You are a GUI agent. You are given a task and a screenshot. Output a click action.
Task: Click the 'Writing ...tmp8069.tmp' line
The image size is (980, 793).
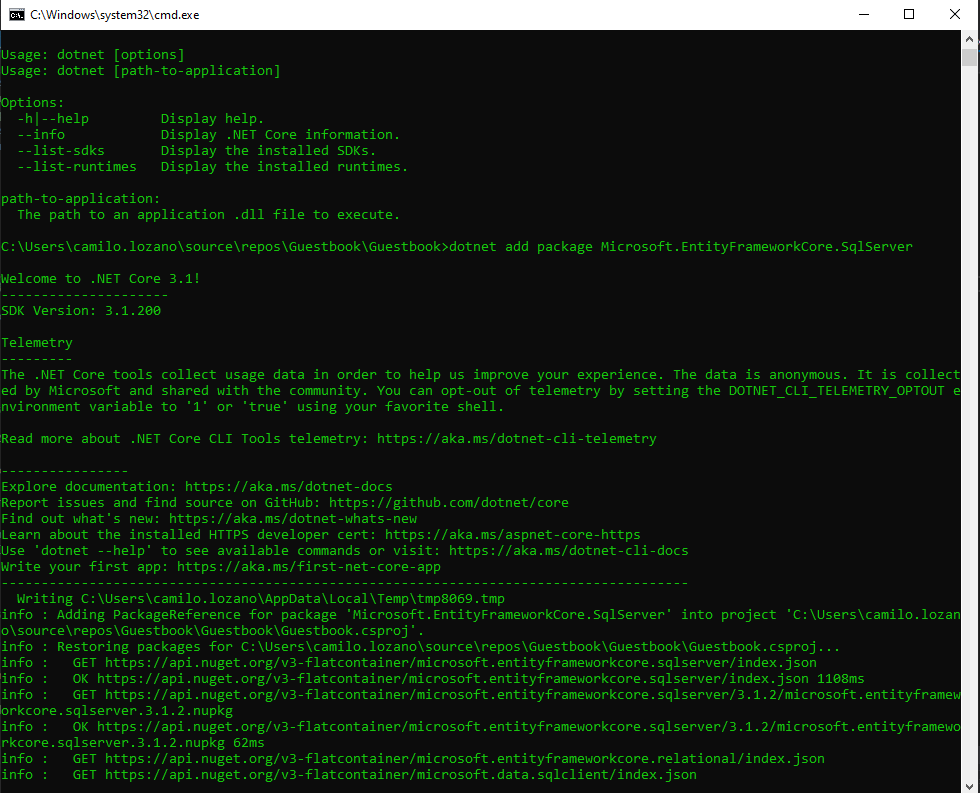tap(261, 599)
